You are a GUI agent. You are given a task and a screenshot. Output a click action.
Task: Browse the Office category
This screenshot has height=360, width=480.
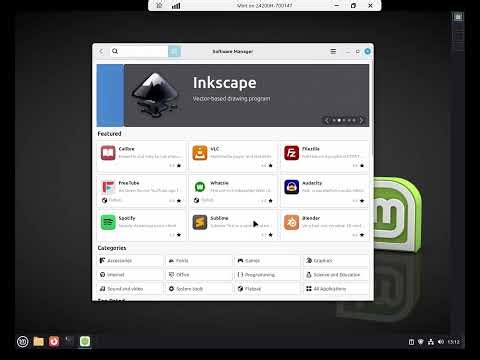pyautogui.click(x=199, y=275)
